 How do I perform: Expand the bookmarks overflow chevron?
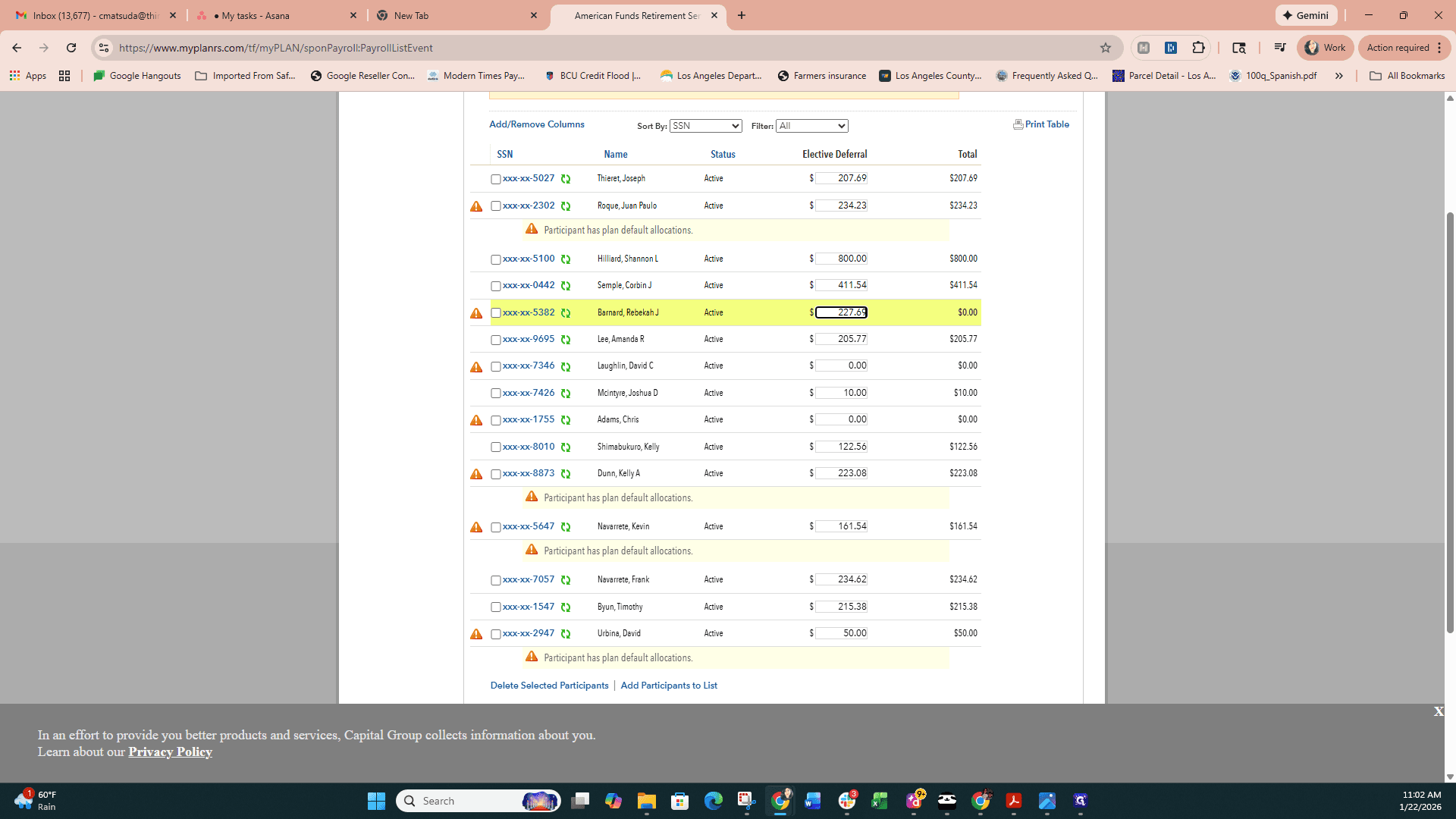coord(1339,76)
